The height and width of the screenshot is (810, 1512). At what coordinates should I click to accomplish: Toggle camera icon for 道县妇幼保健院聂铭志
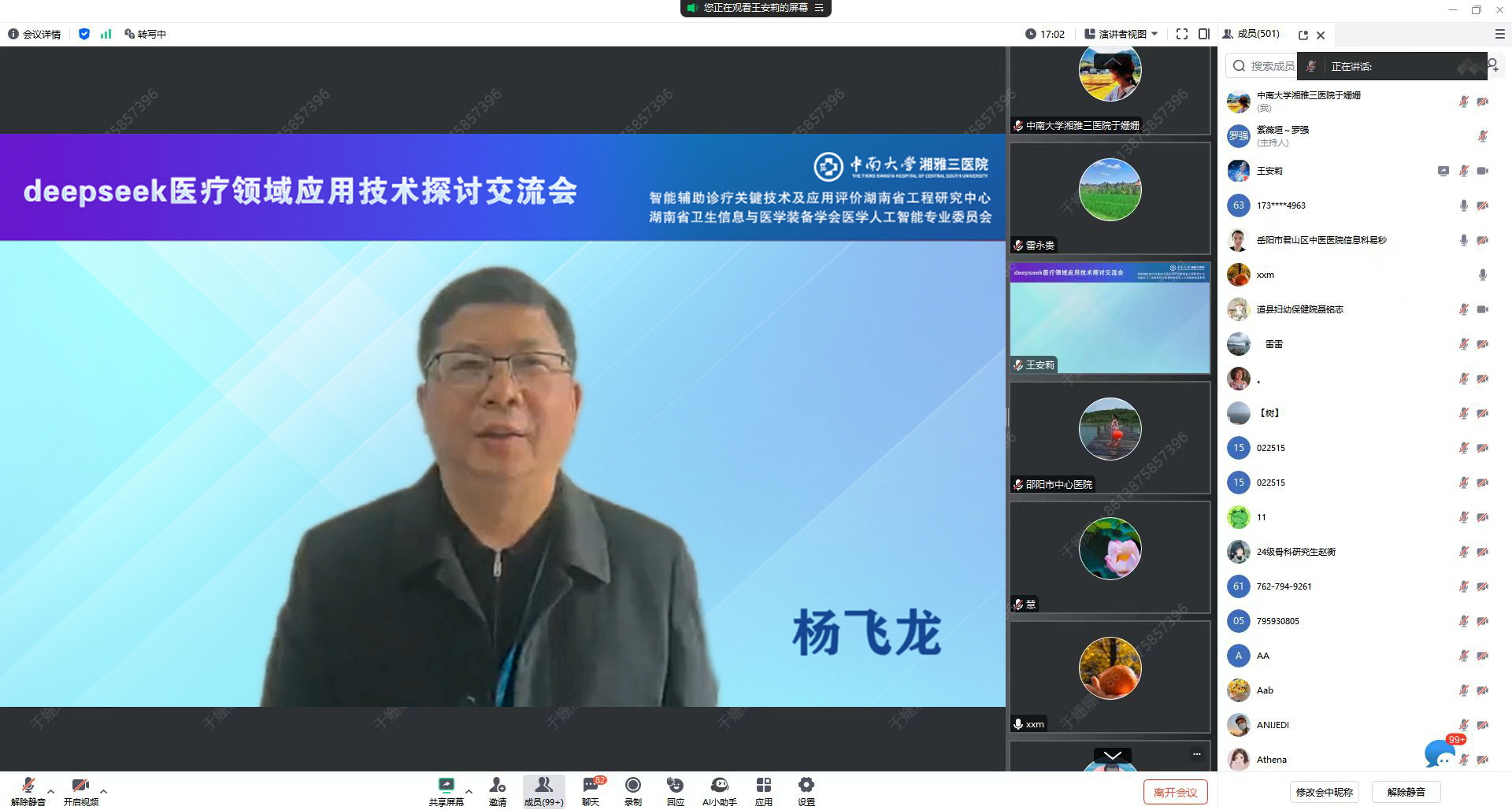(x=1483, y=309)
